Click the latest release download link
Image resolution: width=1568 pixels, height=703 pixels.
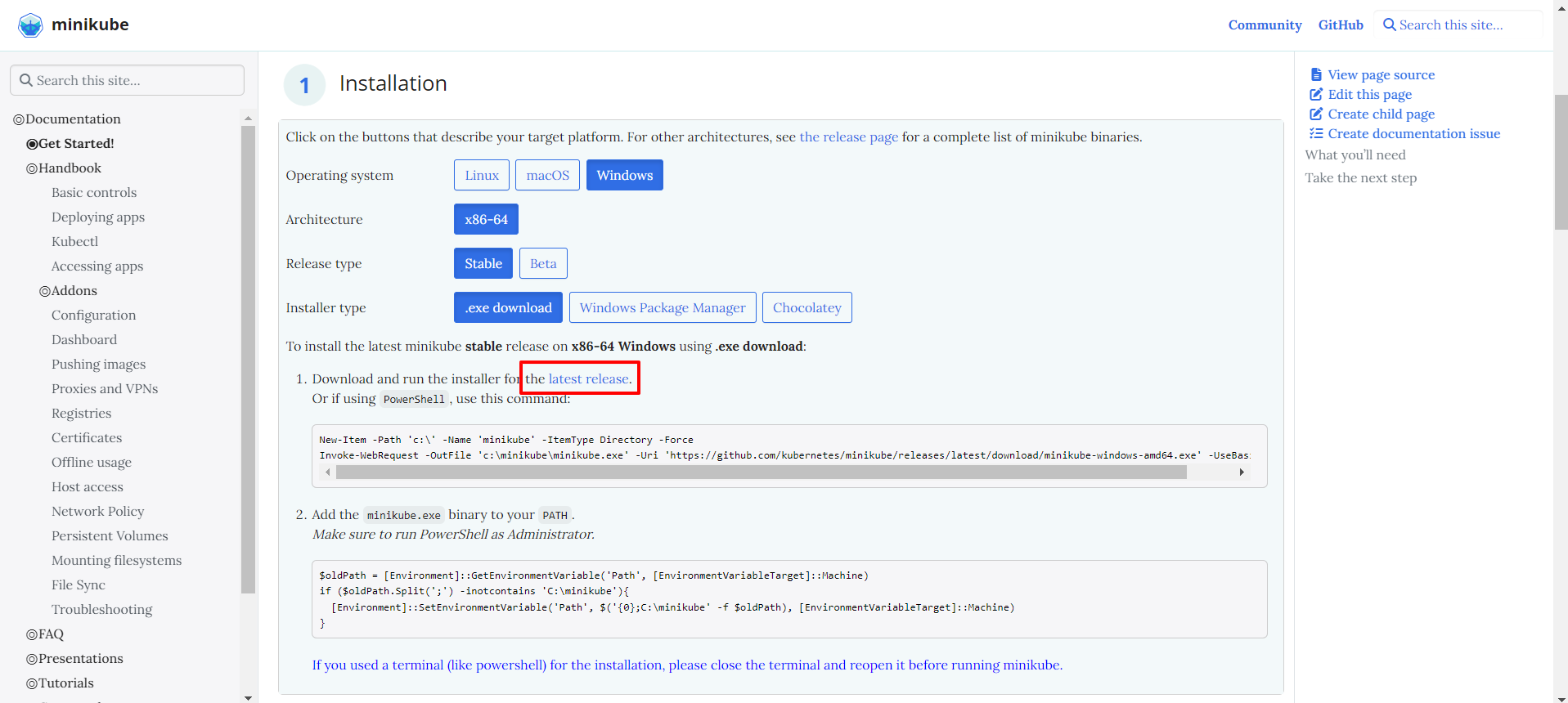(588, 378)
